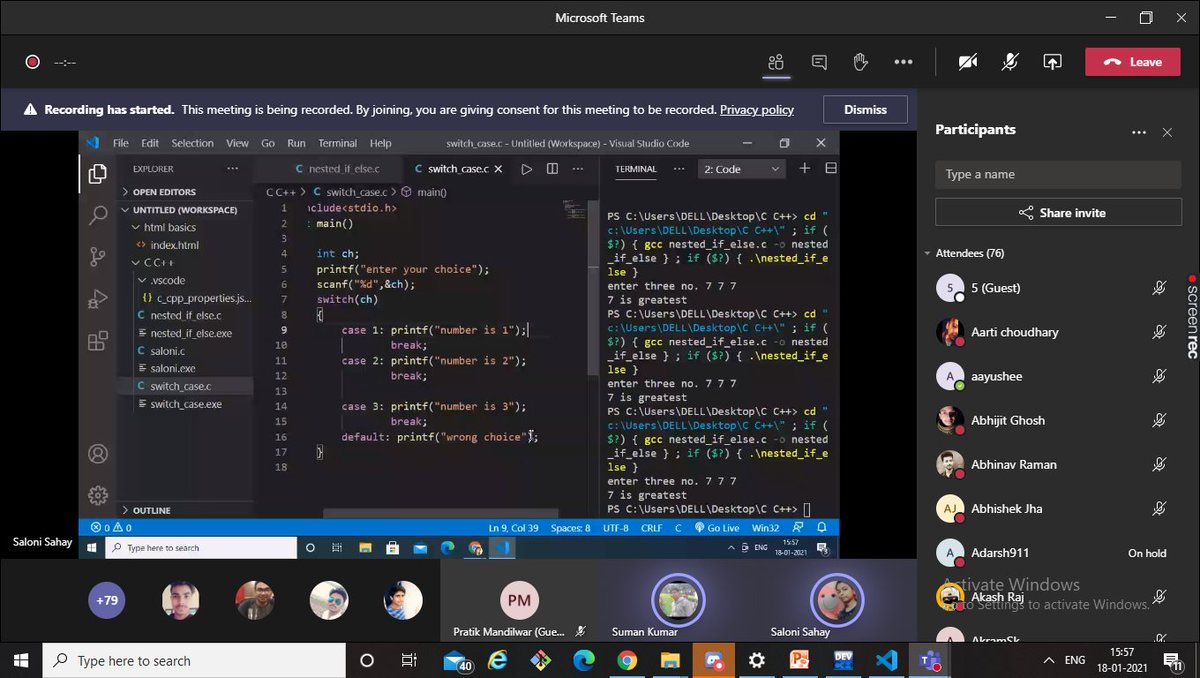
Task: Close the Participants panel
Action: point(1167,132)
